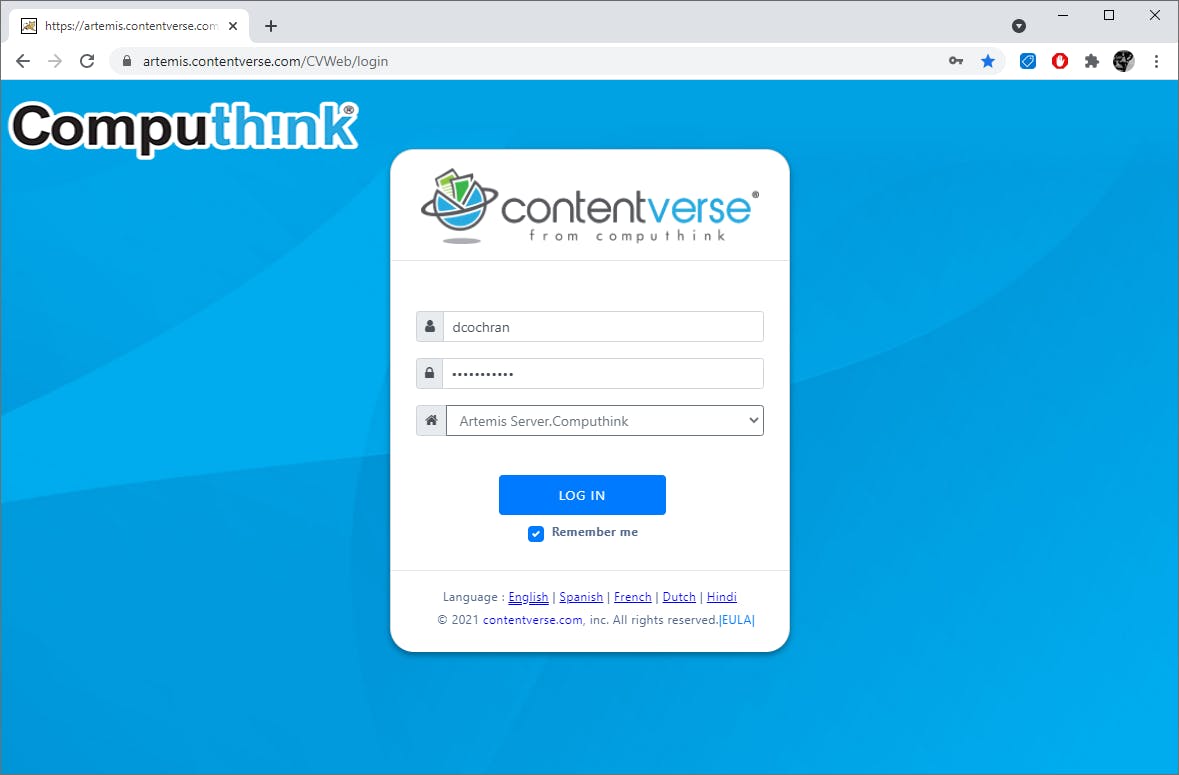Open the red stop-hand extension icon
This screenshot has width=1179, height=775.
click(x=1060, y=61)
